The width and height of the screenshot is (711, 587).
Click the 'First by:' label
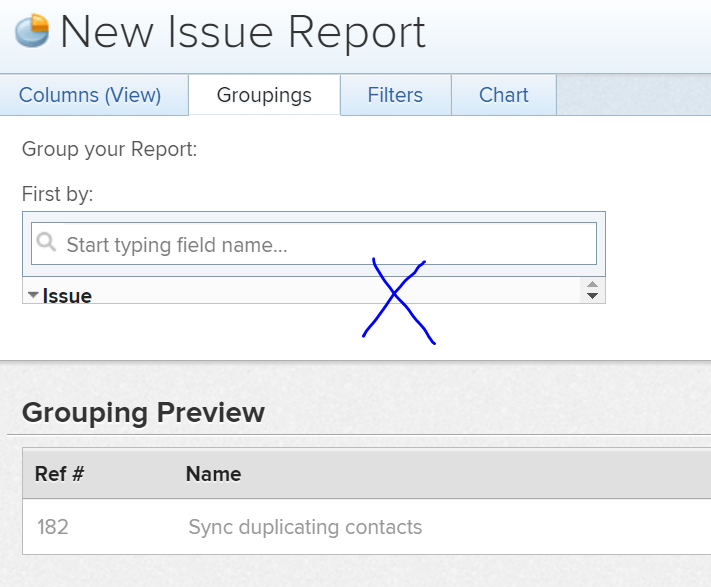click(57, 195)
